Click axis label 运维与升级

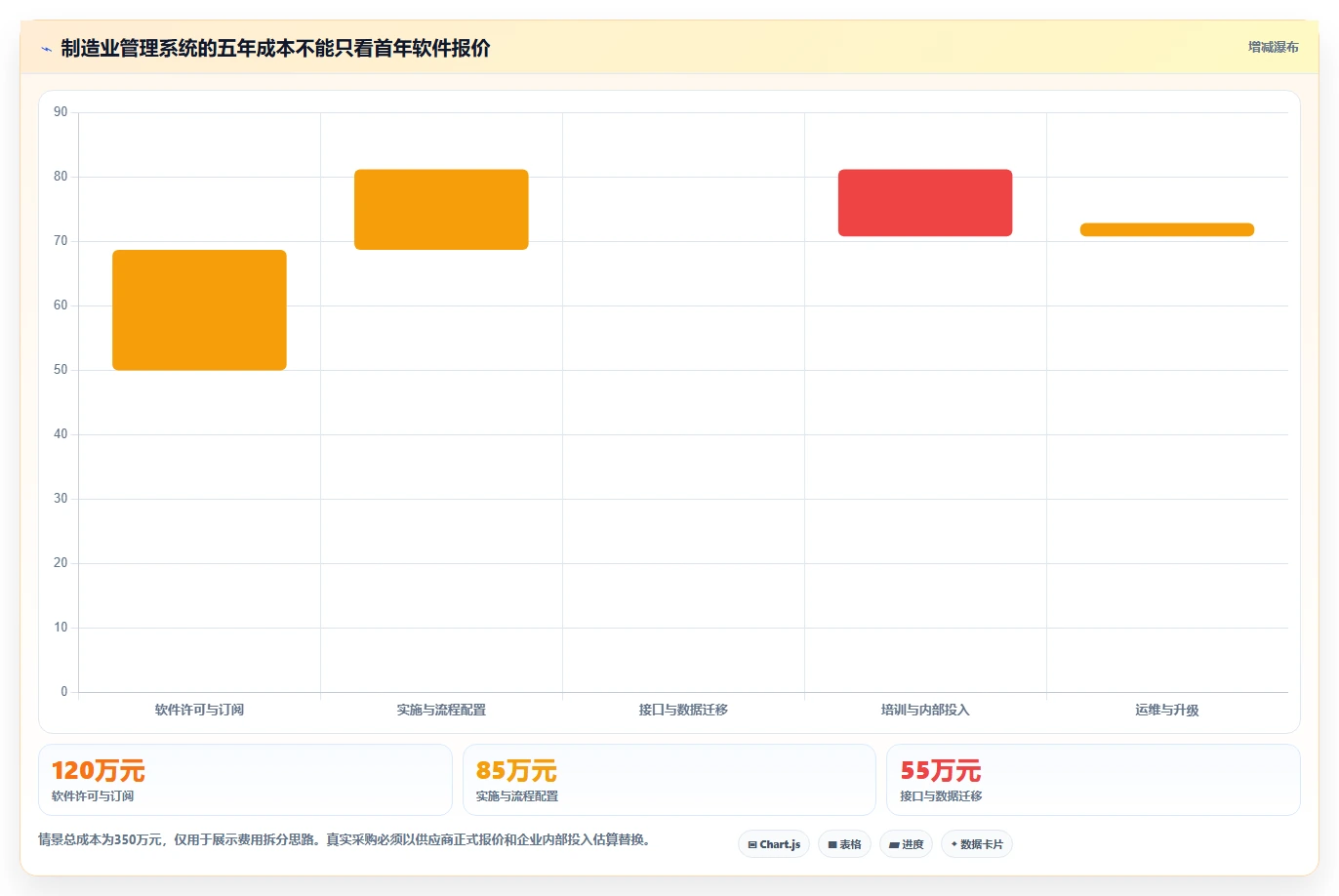pyautogui.click(x=1167, y=710)
